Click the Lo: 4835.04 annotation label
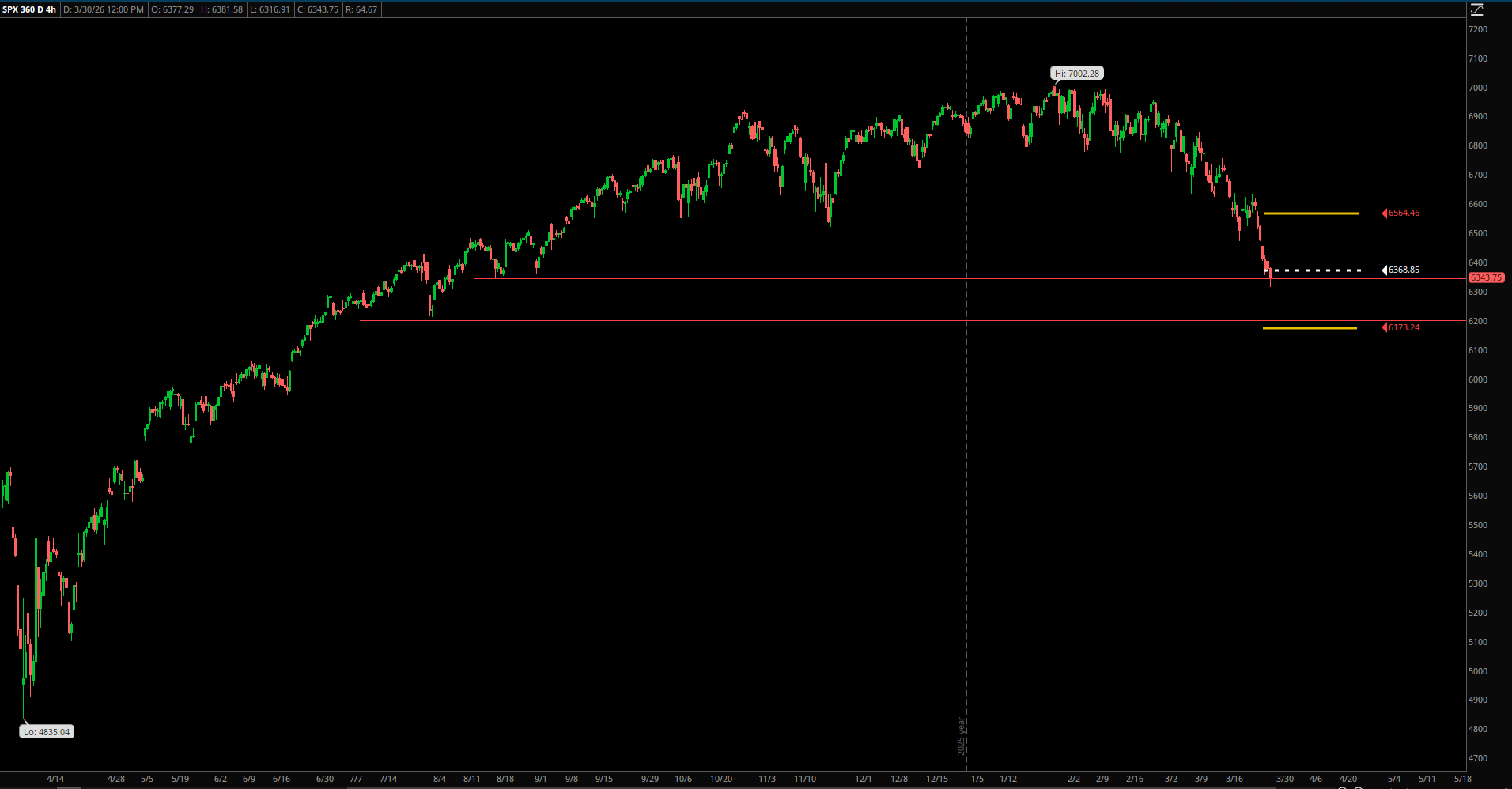This screenshot has width=1512, height=789. pyautogui.click(x=46, y=731)
